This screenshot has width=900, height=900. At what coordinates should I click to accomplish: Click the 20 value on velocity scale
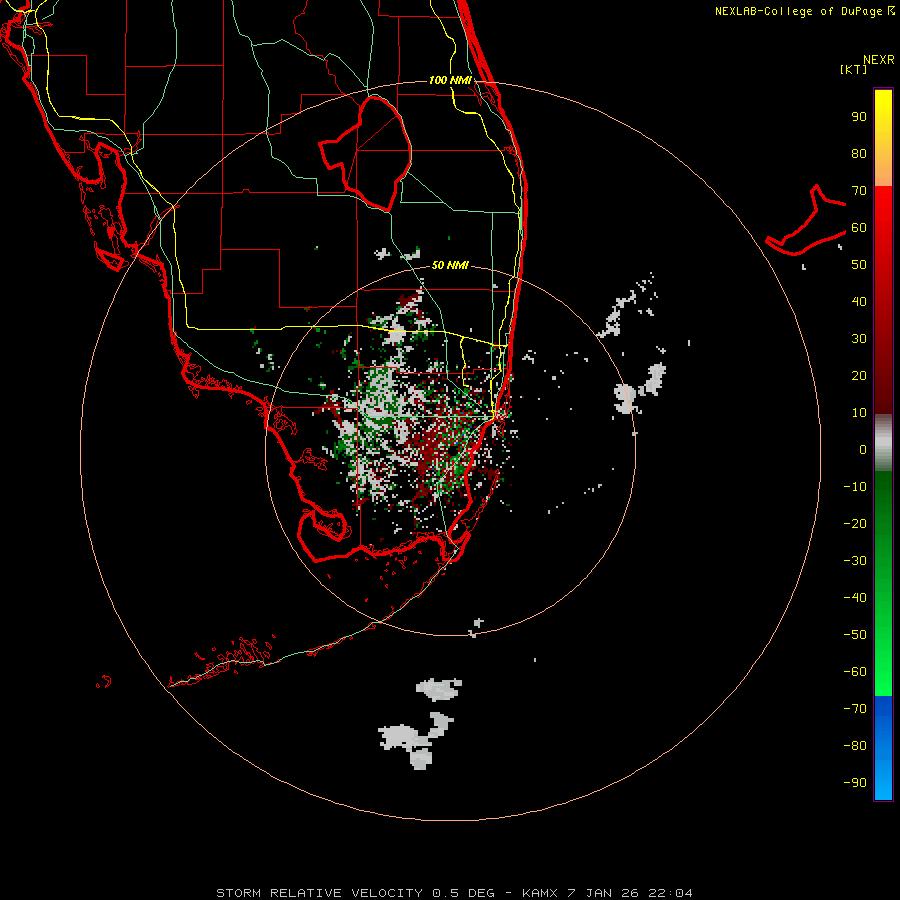[859, 376]
